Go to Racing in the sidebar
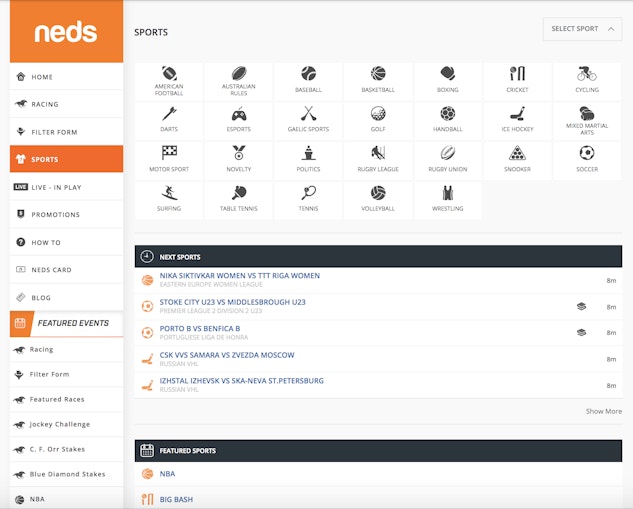633x509 pixels. point(45,104)
